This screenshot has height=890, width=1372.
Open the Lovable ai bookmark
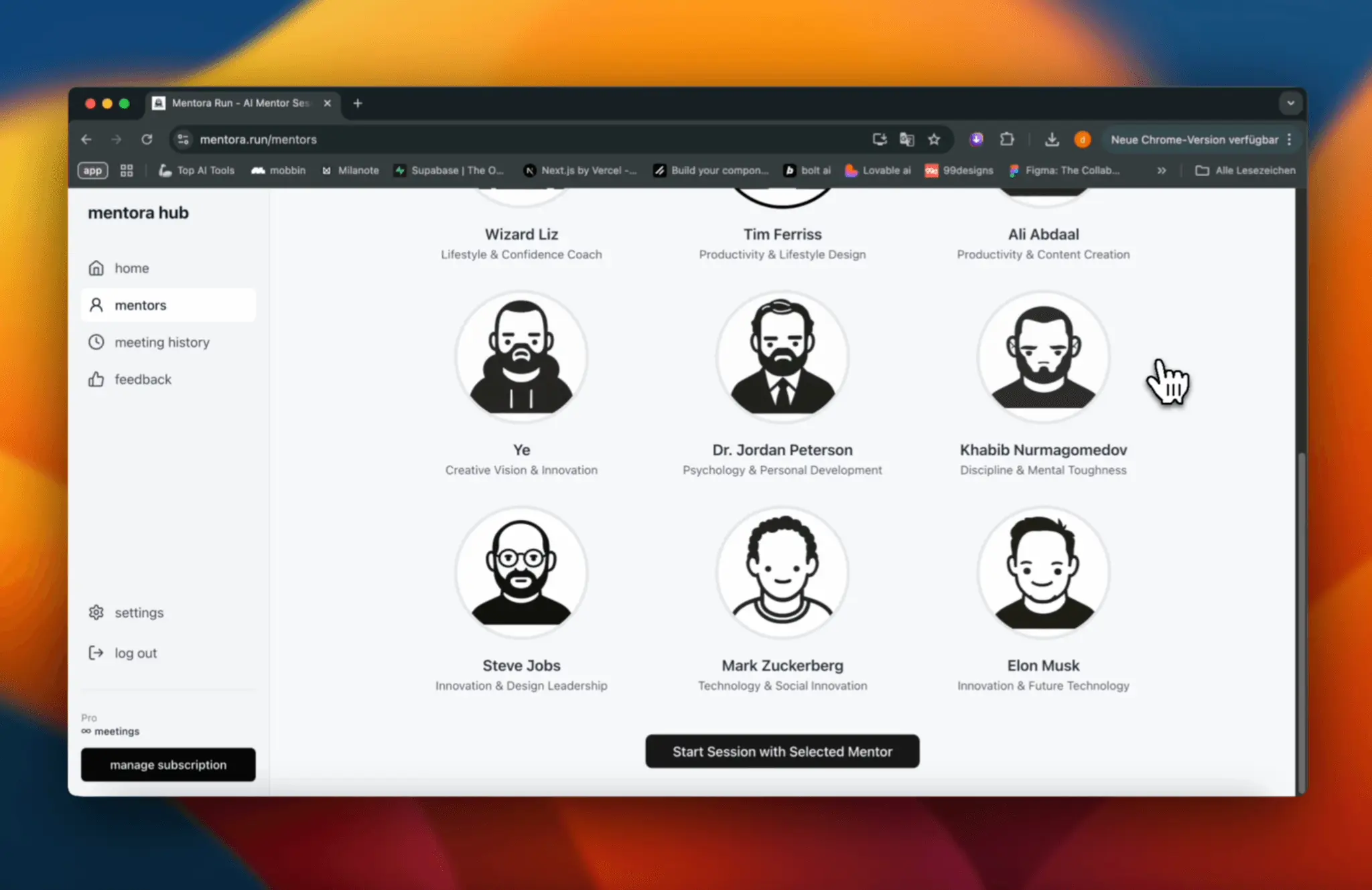pyautogui.click(x=878, y=171)
